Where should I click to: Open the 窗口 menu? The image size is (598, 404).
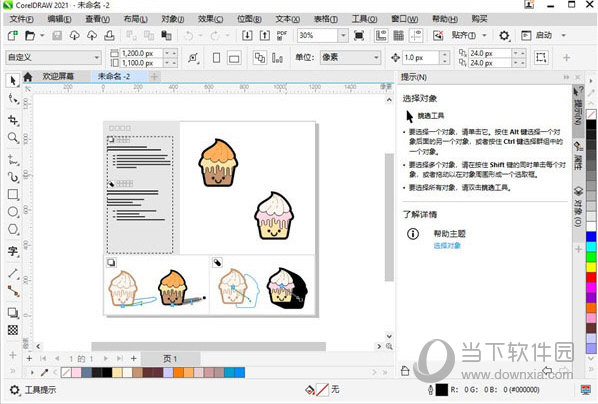404,19
